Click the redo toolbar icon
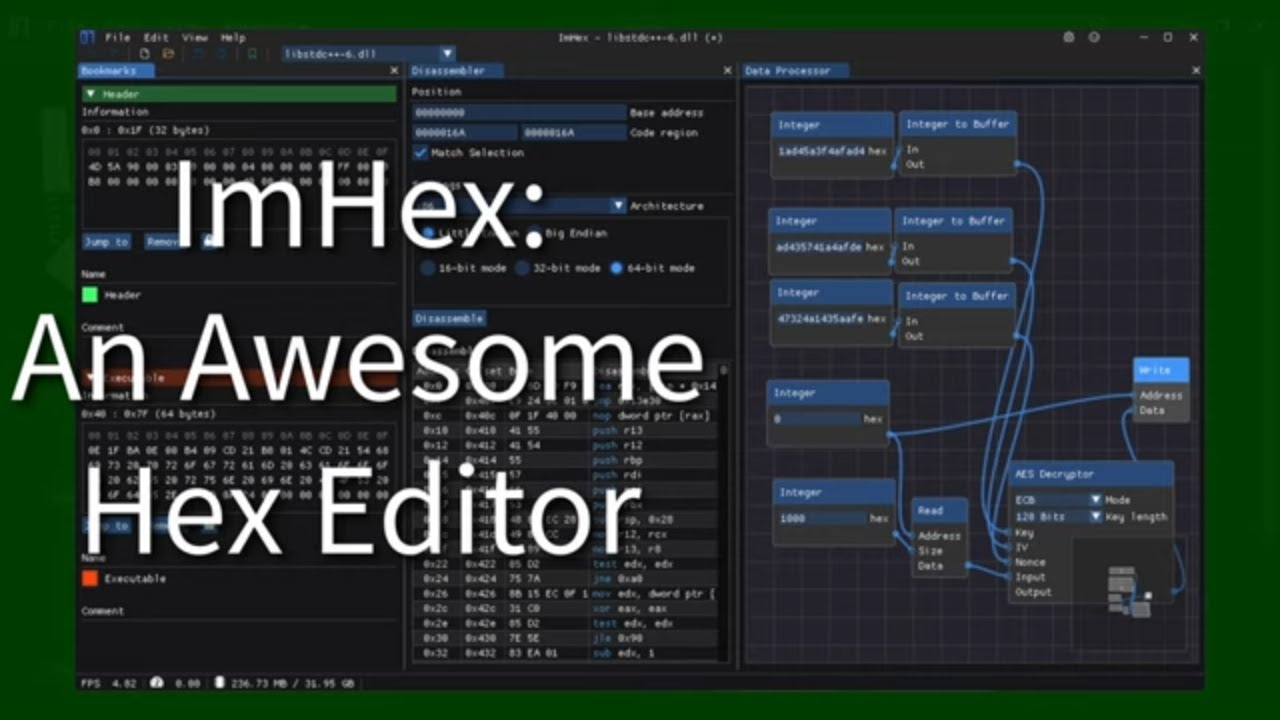Screen dimensions: 1280x720 click(x=221, y=53)
